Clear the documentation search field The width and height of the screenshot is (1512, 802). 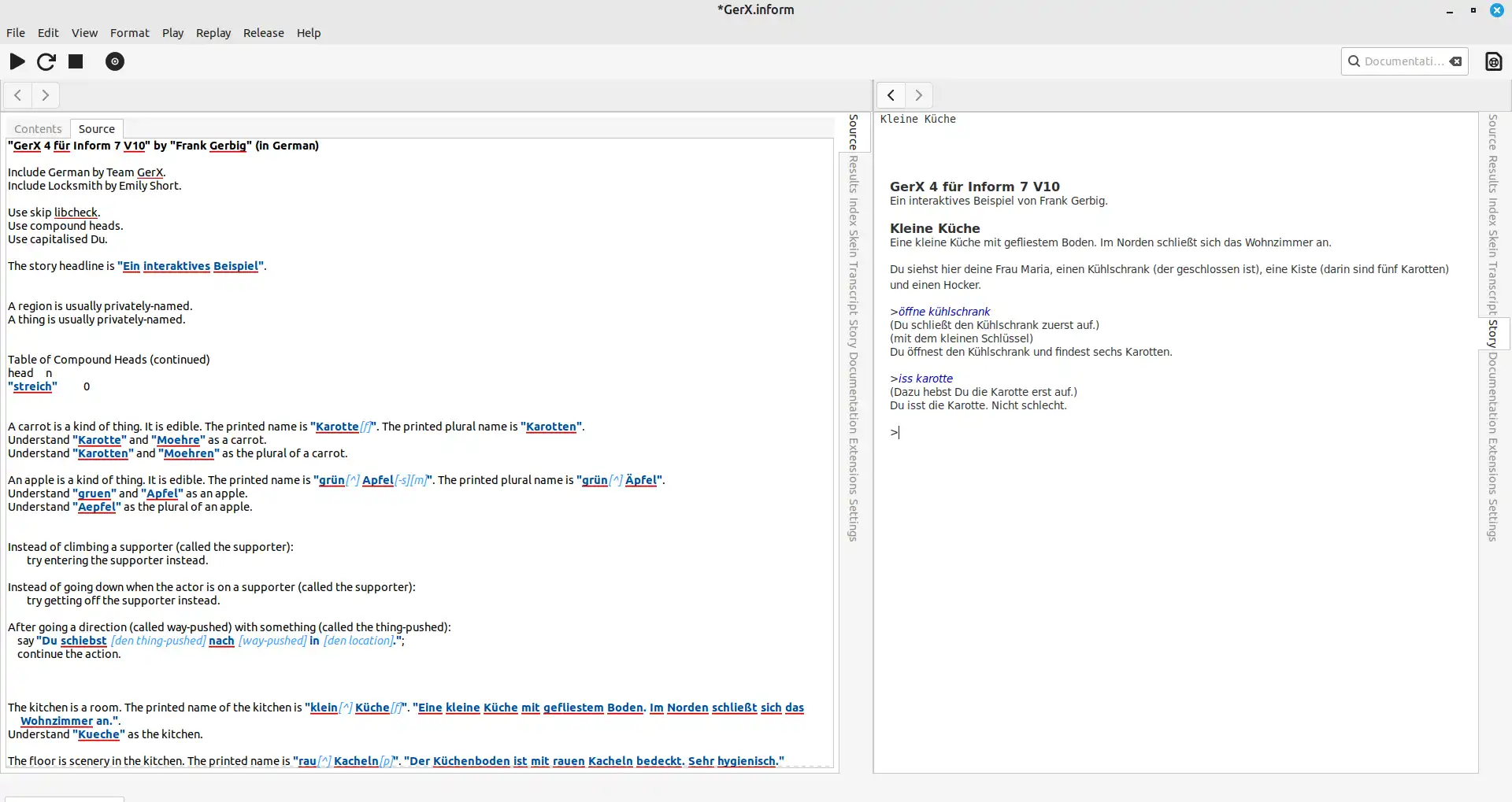[x=1456, y=61]
